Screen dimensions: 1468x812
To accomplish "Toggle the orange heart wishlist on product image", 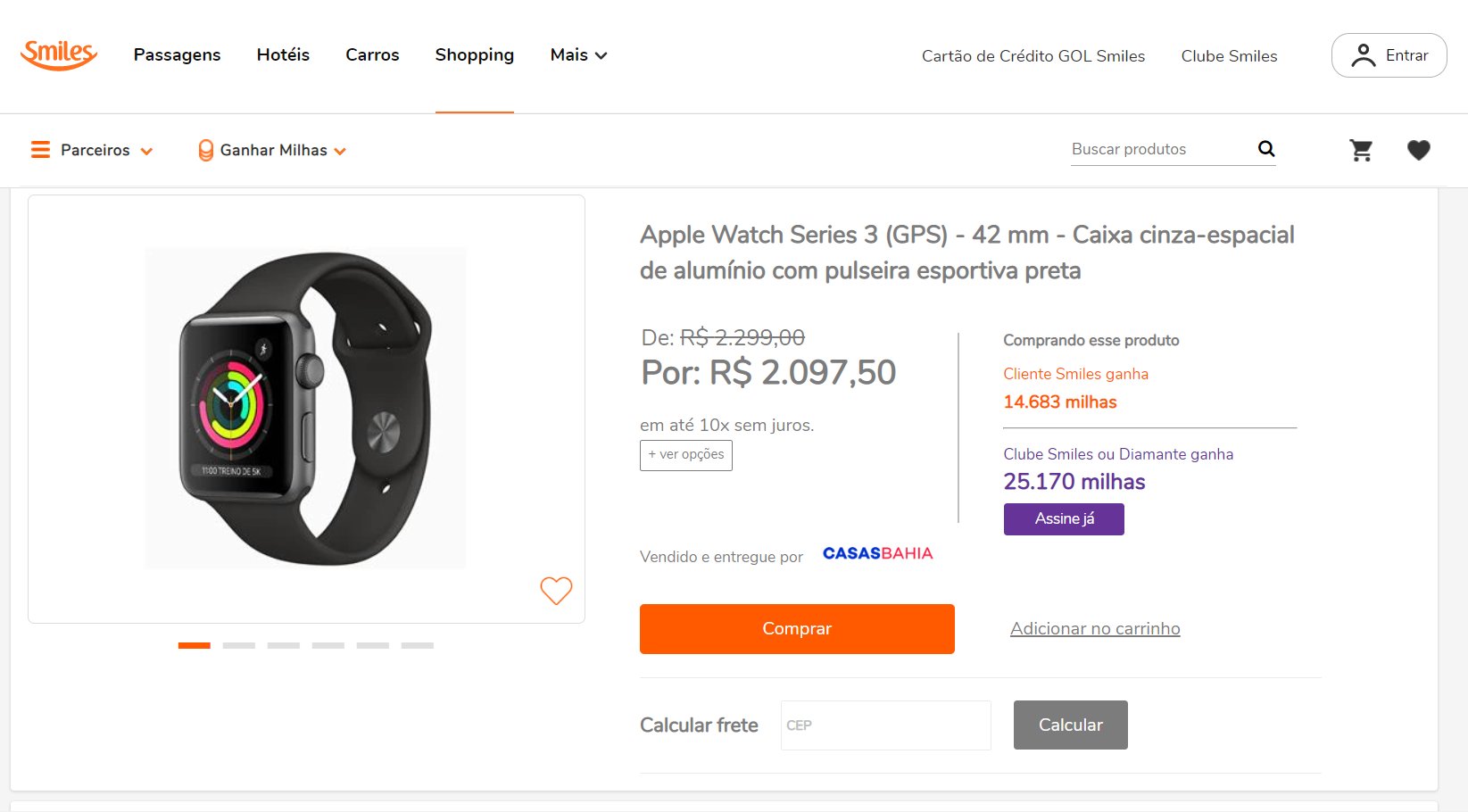I will tap(556, 590).
